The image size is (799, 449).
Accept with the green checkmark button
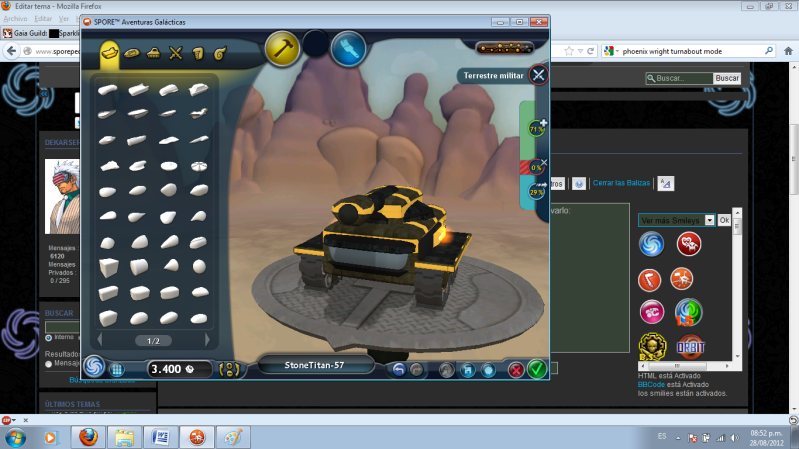coord(537,369)
